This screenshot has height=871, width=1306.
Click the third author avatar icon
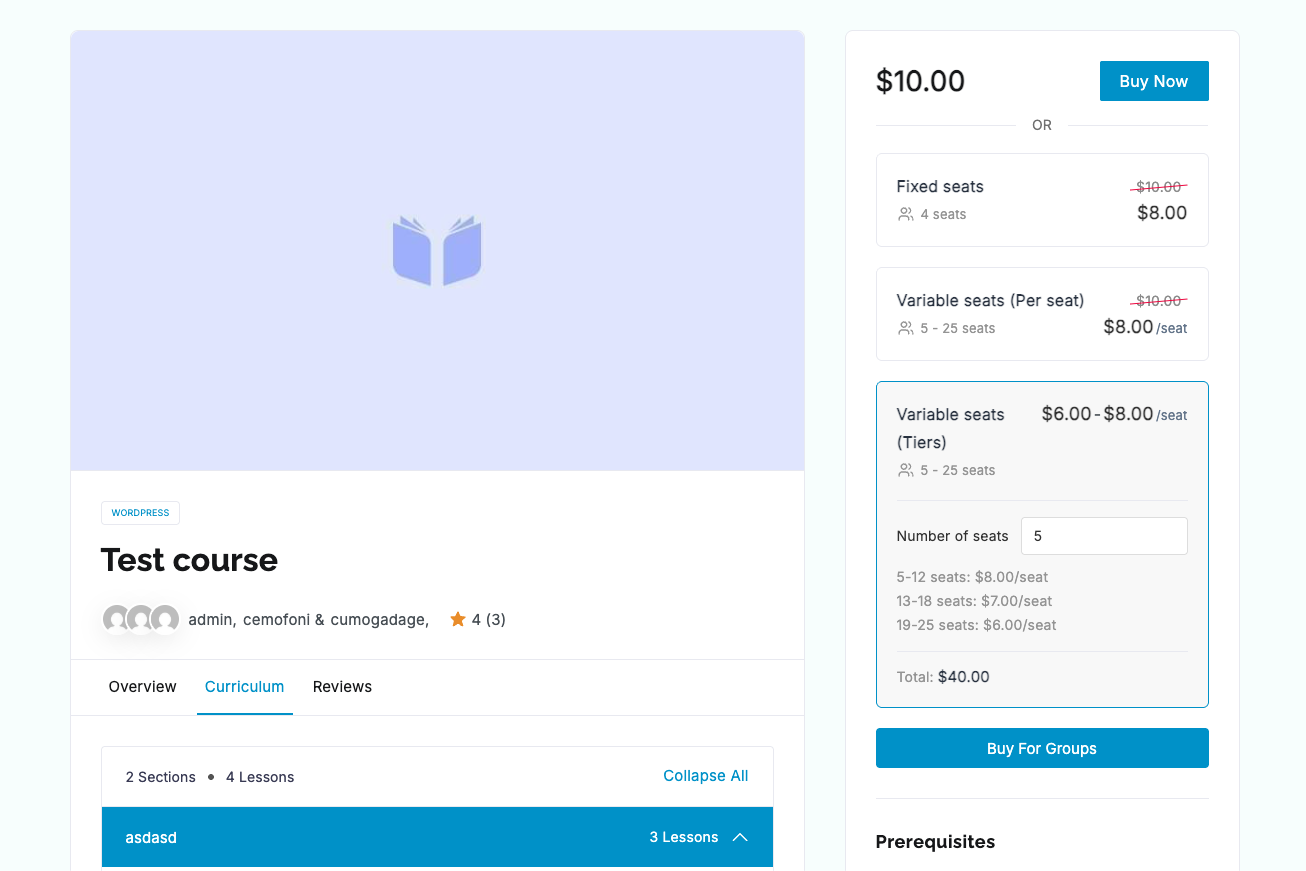click(x=163, y=619)
